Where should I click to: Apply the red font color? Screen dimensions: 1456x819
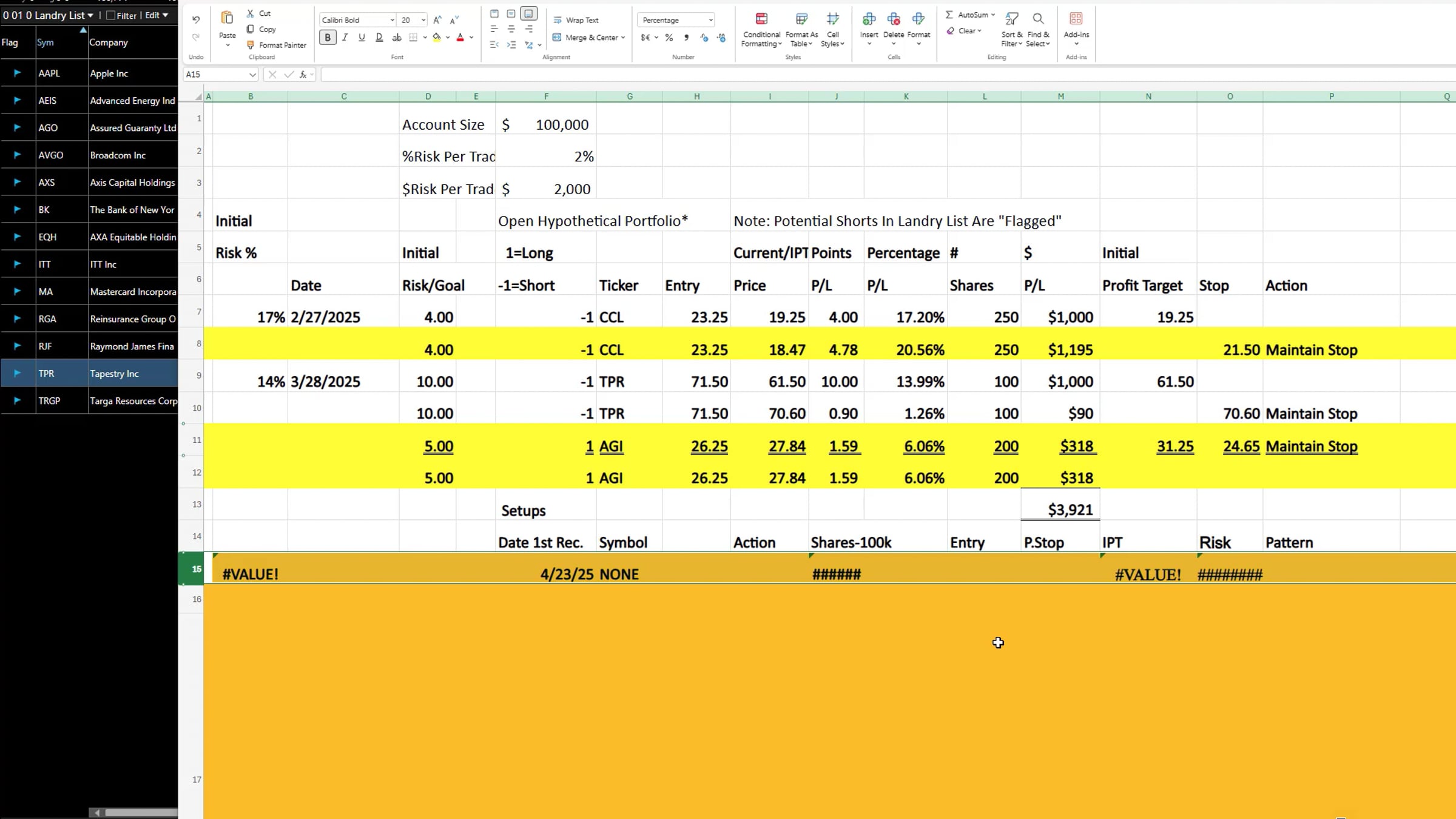[x=460, y=38]
